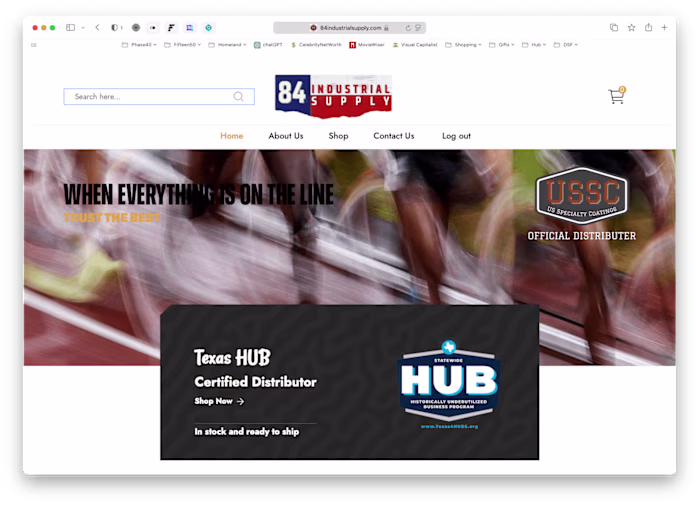Image resolution: width=700 pixels, height=506 pixels.
Task: Click the italic F extension icon
Action: coord(171,28)
